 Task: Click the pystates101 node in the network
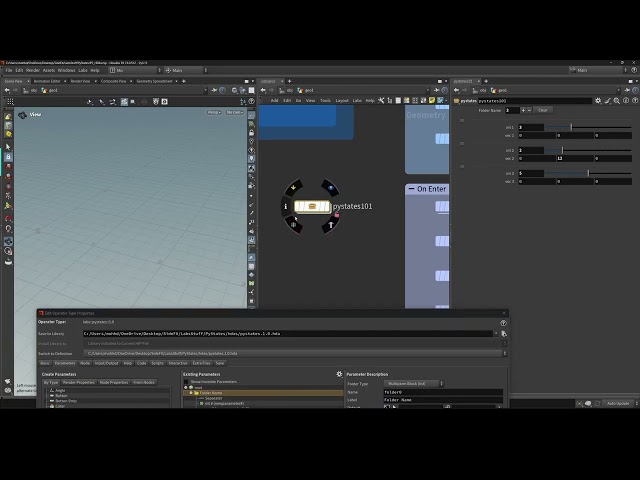point(312,206)
